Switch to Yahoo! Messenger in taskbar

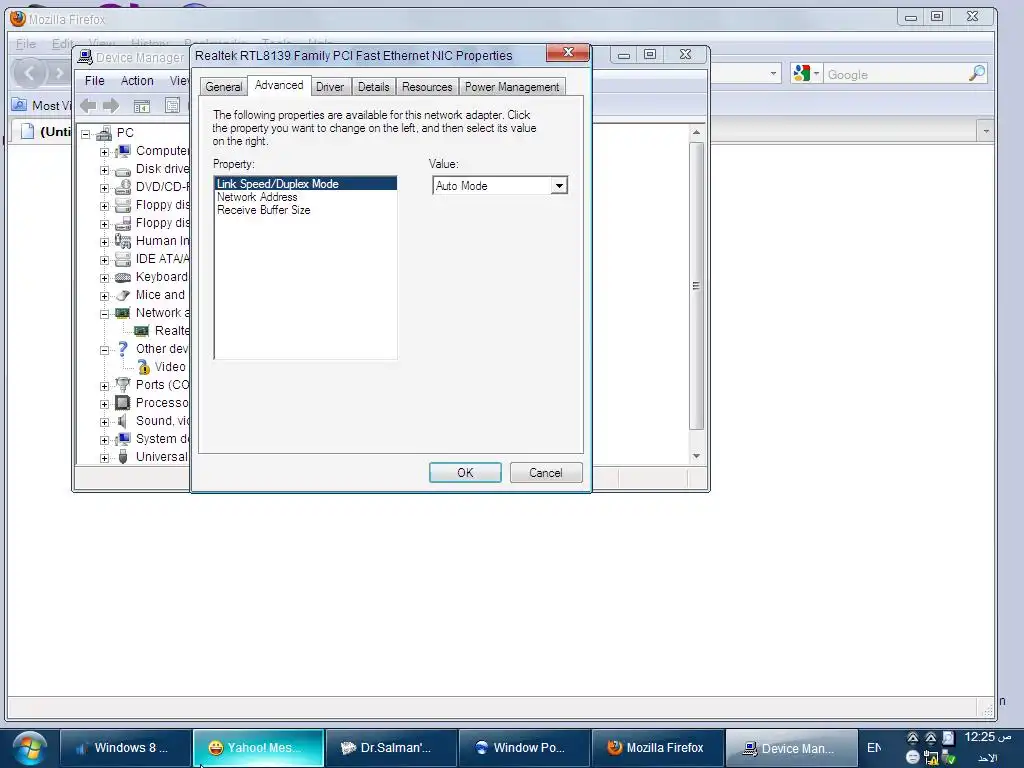coord(258,748)
